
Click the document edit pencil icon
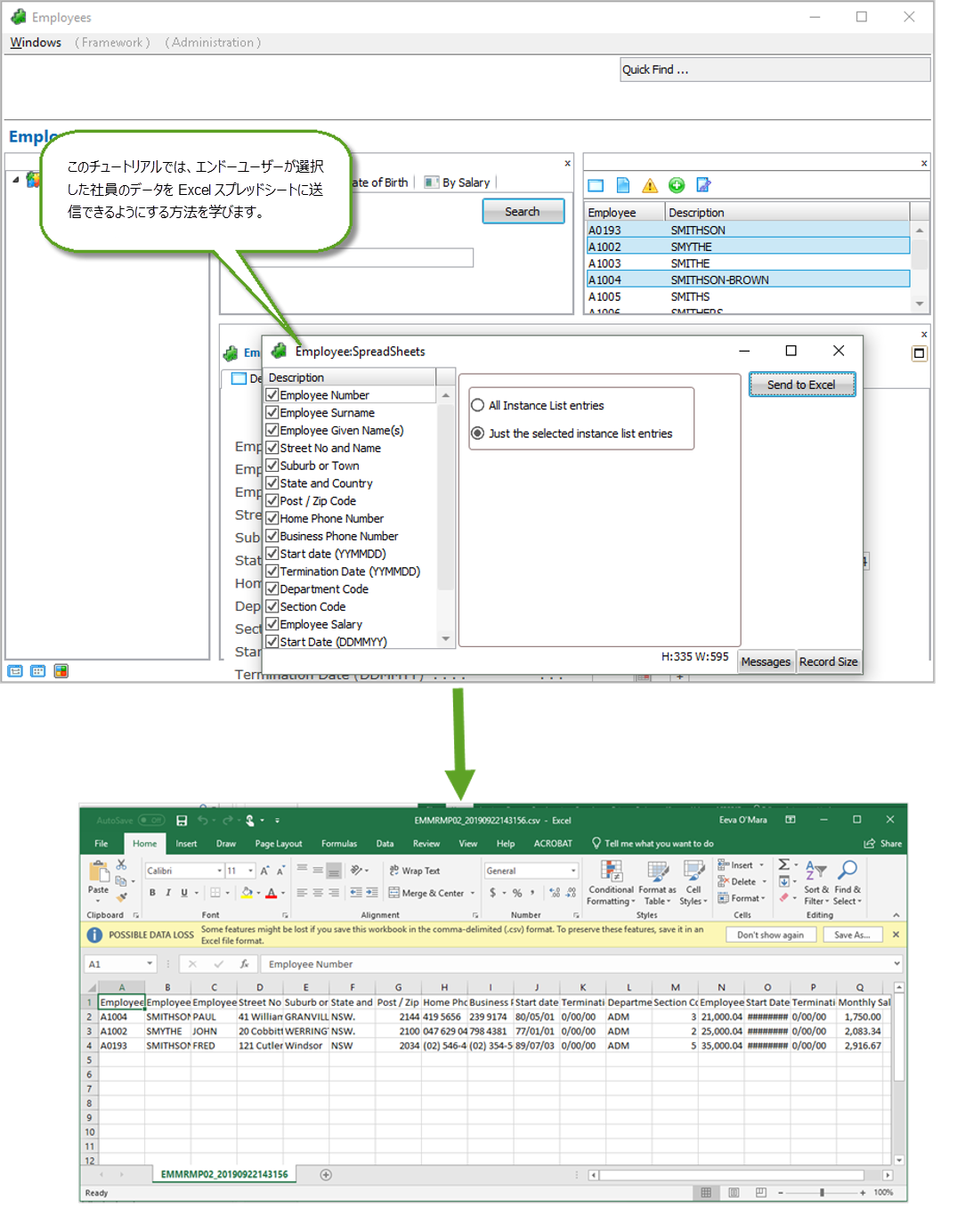[703, 185]
